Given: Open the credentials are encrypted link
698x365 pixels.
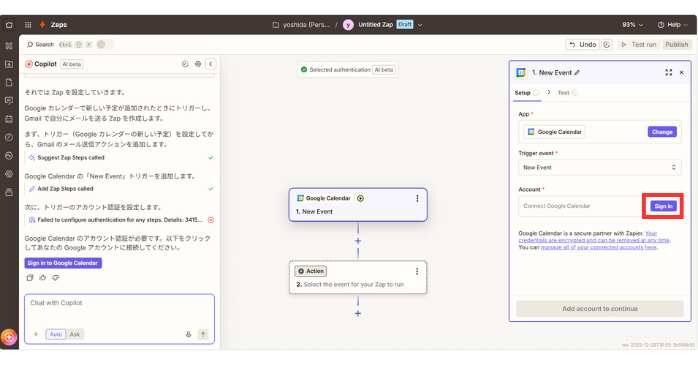Looking at the screenshot, I should click(594, 240).
